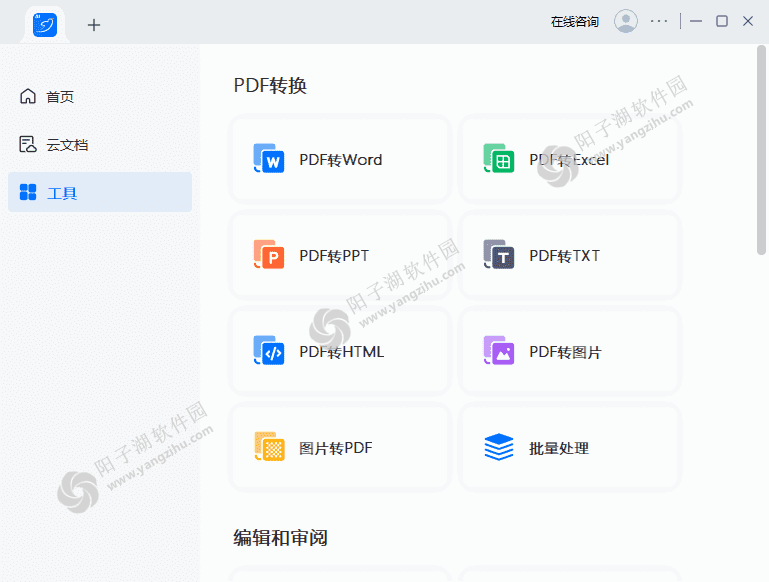Open 云文档 in the sidebar
The height and width of the screenshot is (582, 769).
coord(100,145)
